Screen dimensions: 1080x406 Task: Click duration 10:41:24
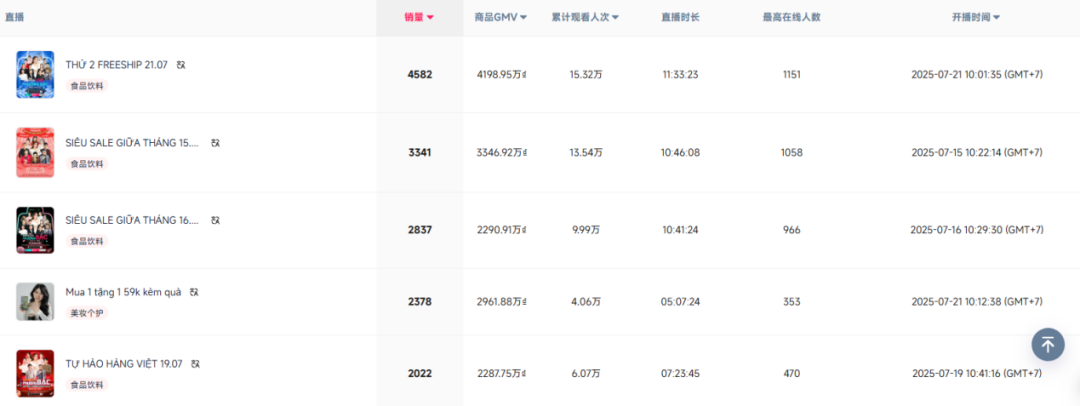pyautogui.click(x=681, y=230)
